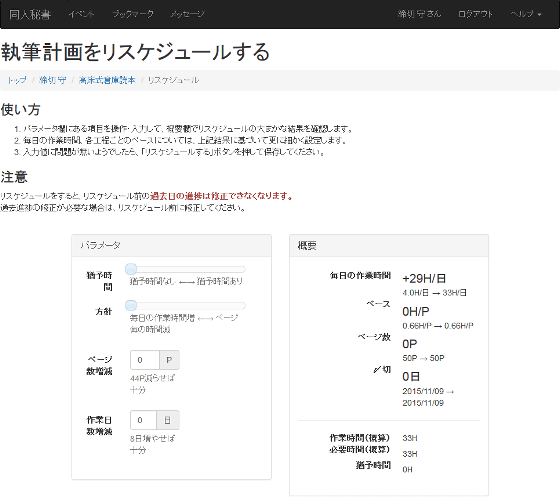Click the P unit addon beside page input
This screenshot has height=501, width=560.
(x=169, y=360)
